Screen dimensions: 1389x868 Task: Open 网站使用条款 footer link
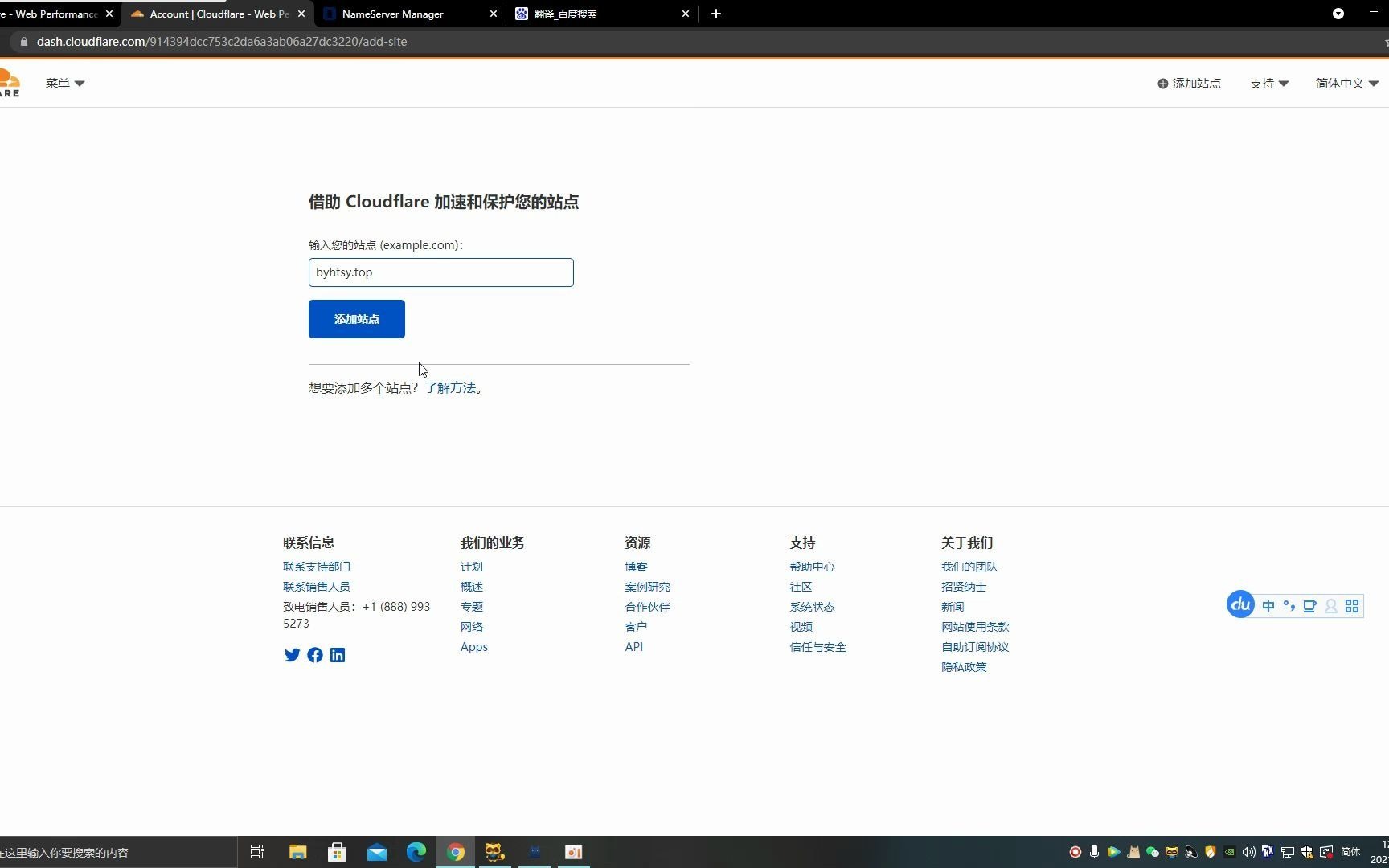tap(975, 627)
